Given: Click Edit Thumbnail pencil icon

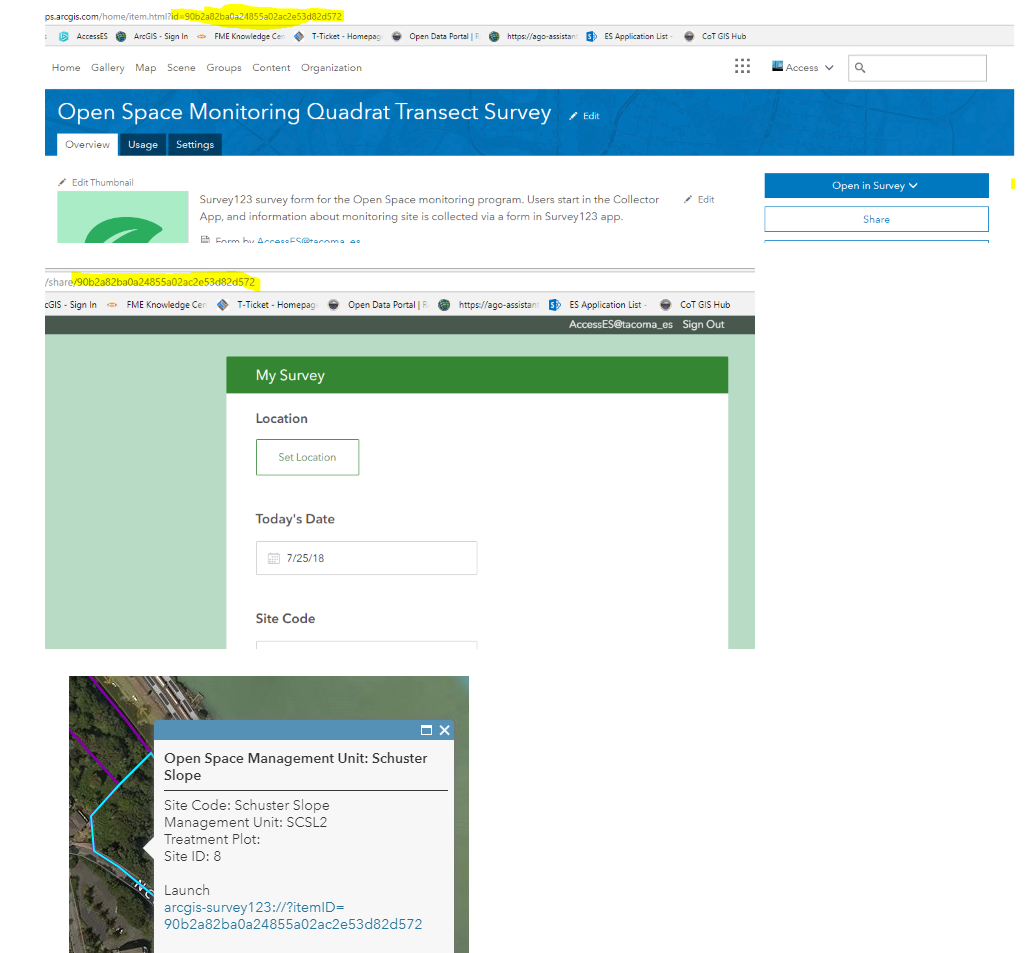Looking at the screenshot, I should [62, 182].
